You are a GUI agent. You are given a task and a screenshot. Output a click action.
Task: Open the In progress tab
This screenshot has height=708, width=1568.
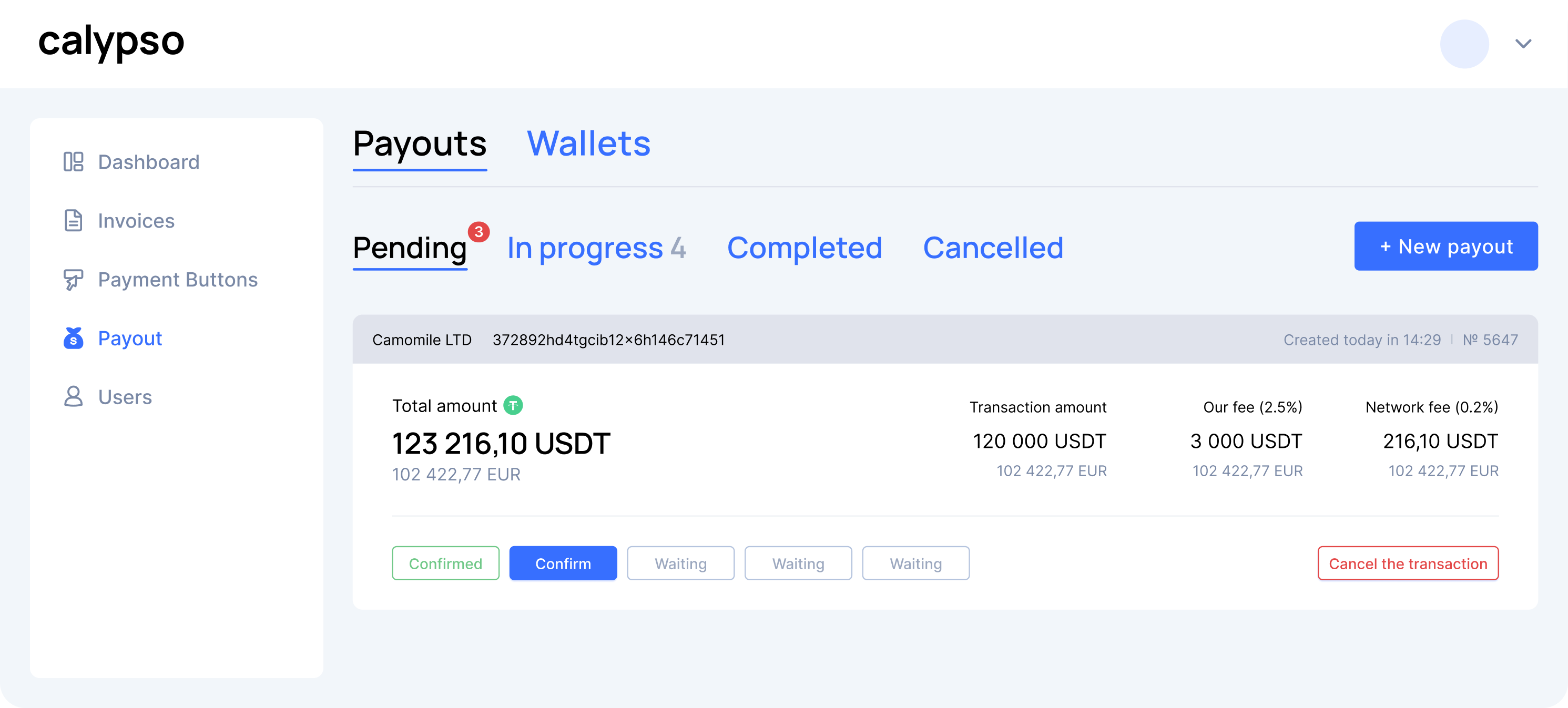[x=596, y=248]
